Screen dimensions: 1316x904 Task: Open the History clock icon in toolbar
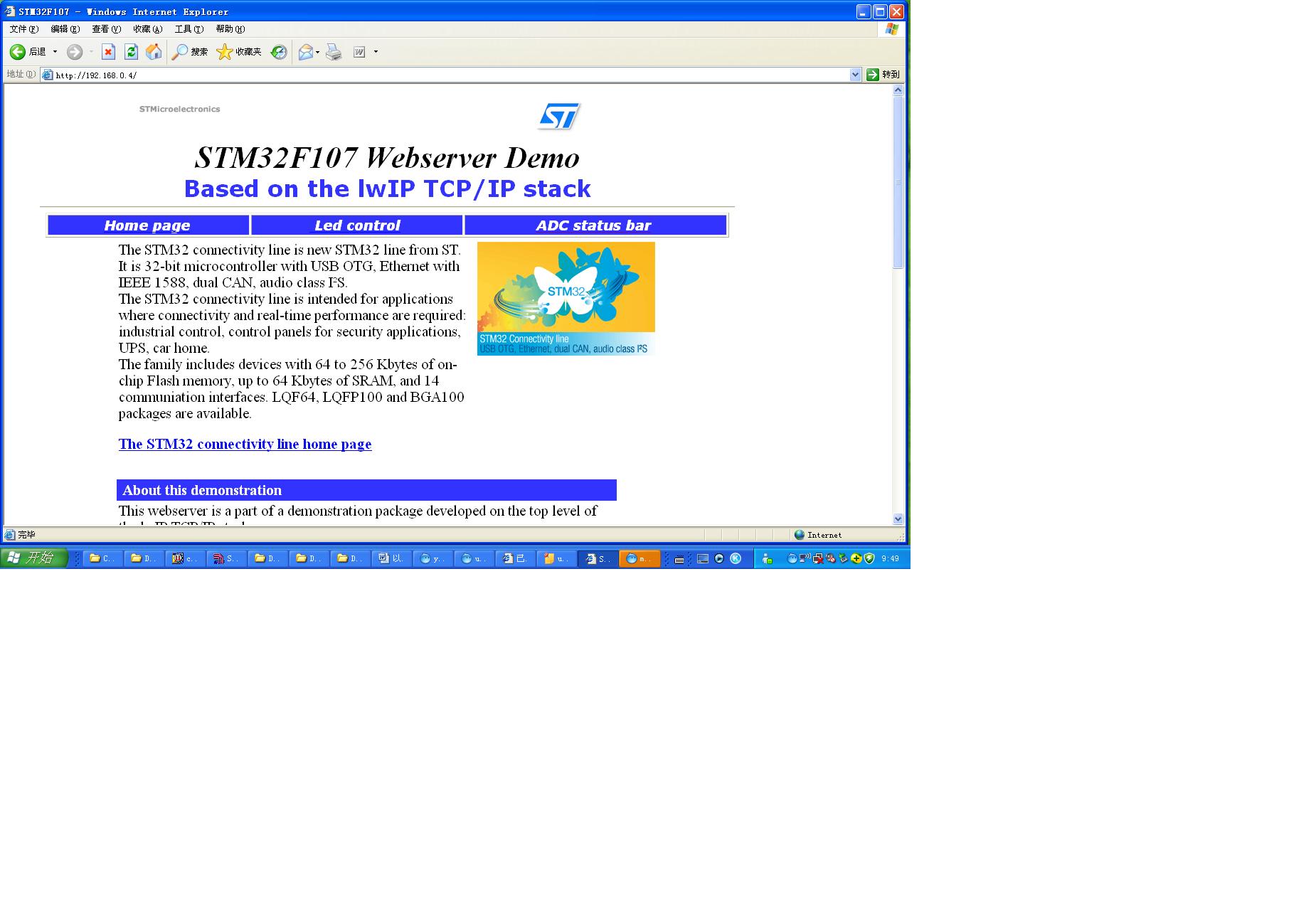coord(279,52)
